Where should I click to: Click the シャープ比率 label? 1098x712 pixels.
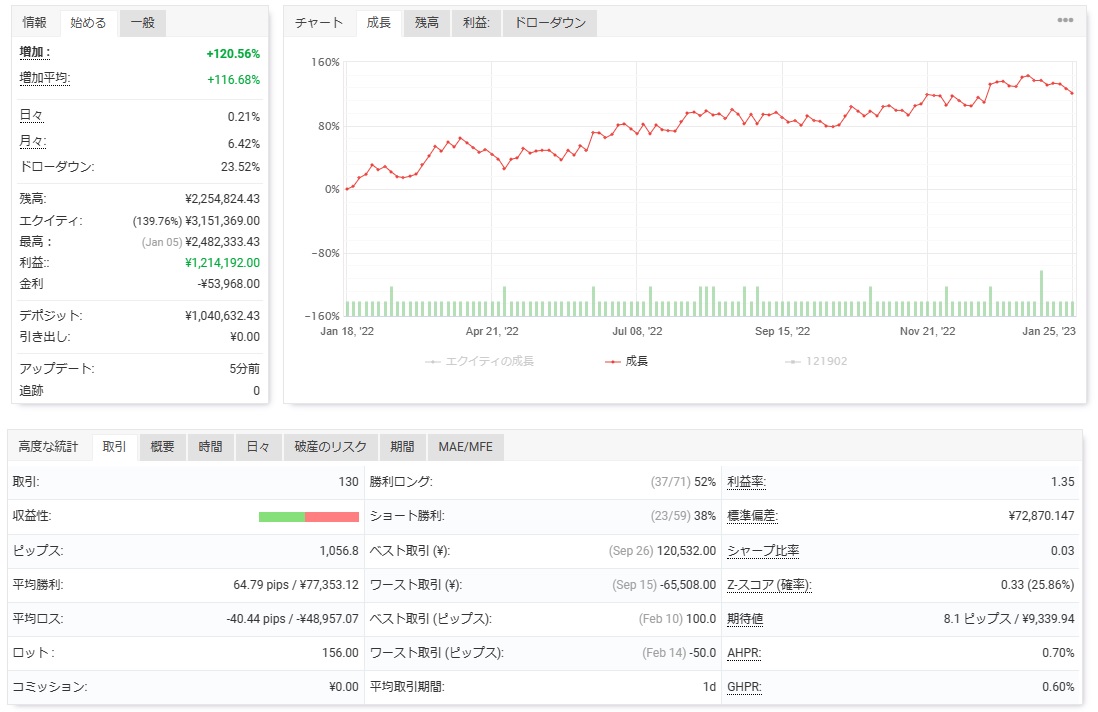coord(763,551)
